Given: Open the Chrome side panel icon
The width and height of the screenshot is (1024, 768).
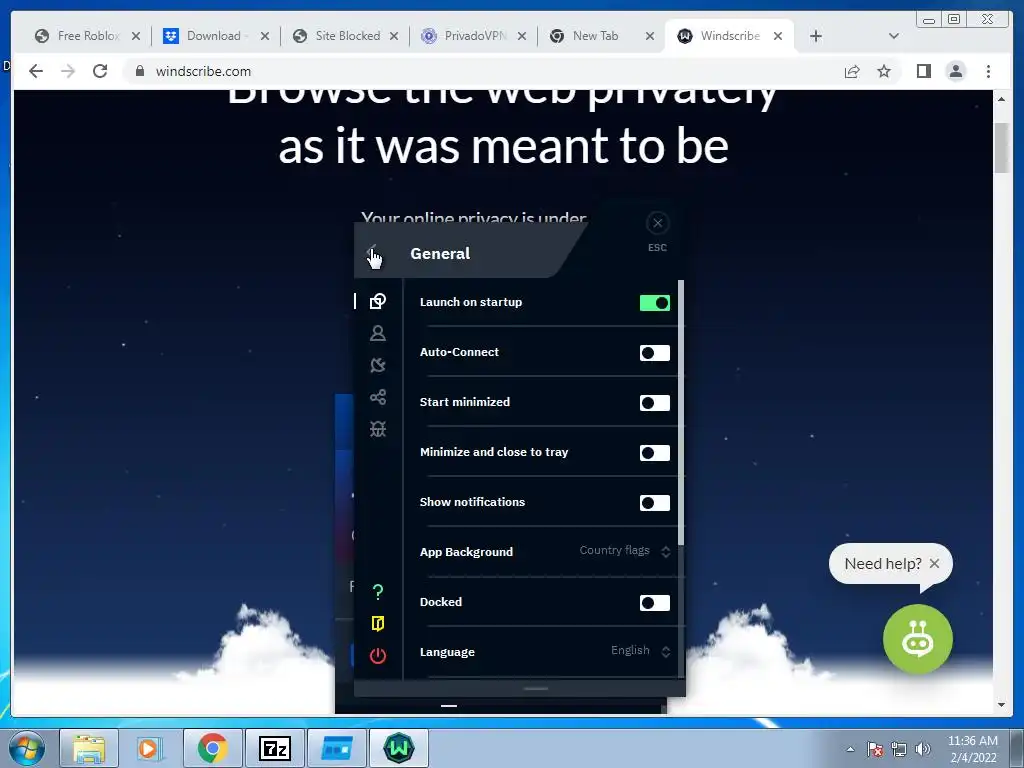Looking at the screenshot, I should coord(923,71).
